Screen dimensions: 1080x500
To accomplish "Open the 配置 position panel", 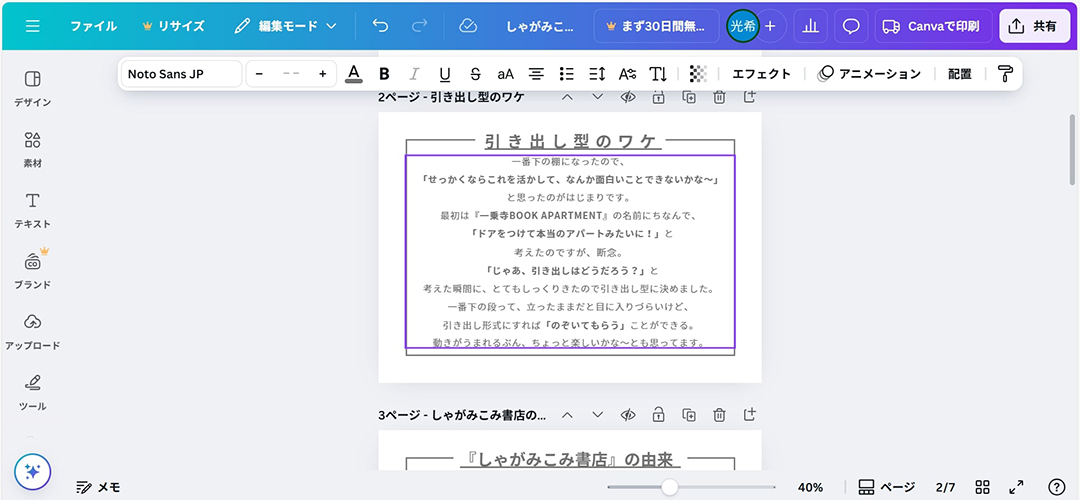I will pyautogui.click(x=959, y=74).
